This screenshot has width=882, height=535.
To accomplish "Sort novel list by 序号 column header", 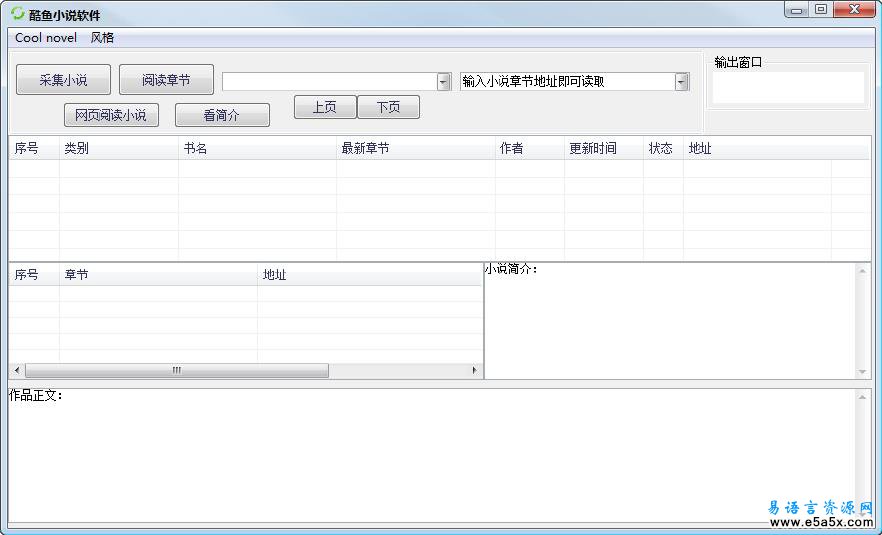I will (x=34, y=148).
